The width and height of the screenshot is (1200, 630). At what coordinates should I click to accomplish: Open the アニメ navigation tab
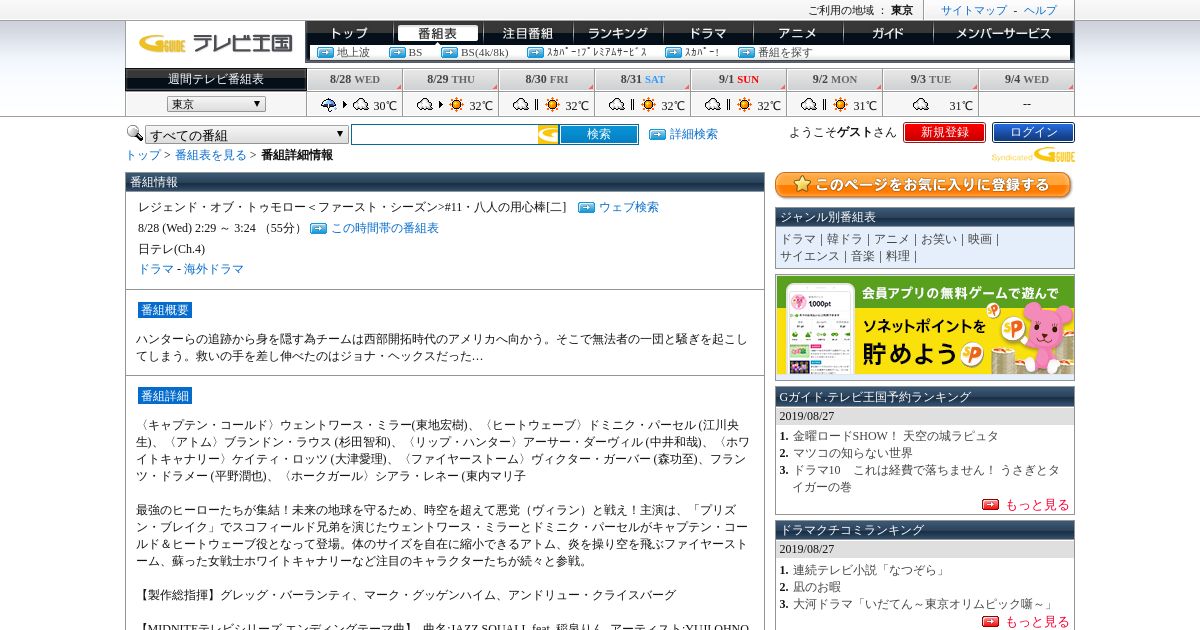(797, 33)
